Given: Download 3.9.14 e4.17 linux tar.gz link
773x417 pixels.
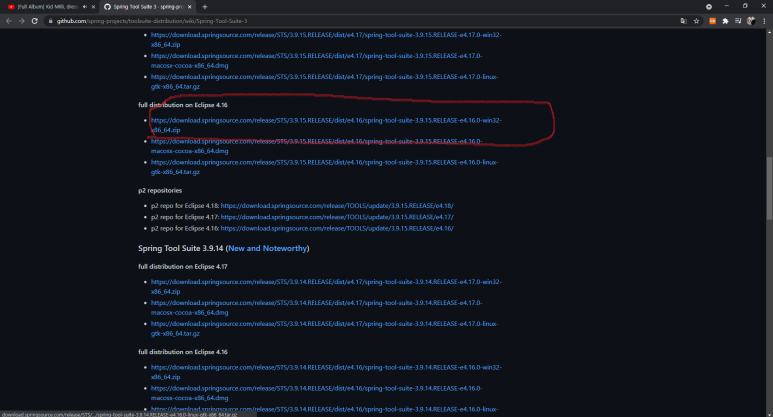Looking at the screenshot, I should (x=324, y=328).
